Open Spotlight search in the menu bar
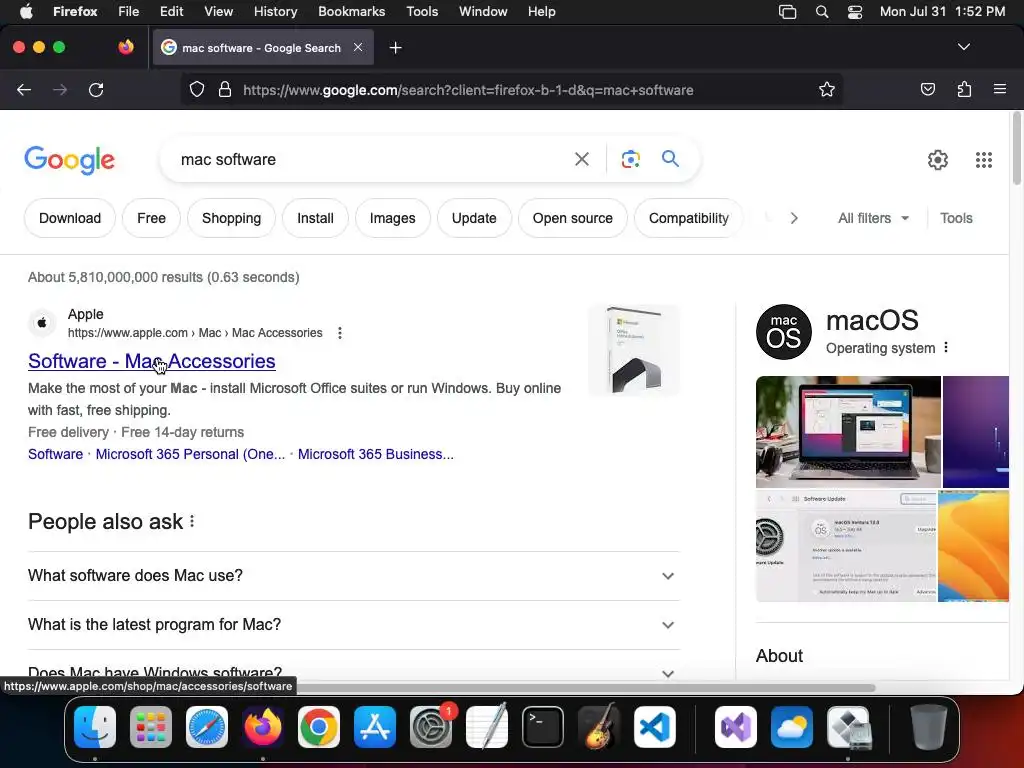Viewport: 1024px width, 768px height. (822, 12)
